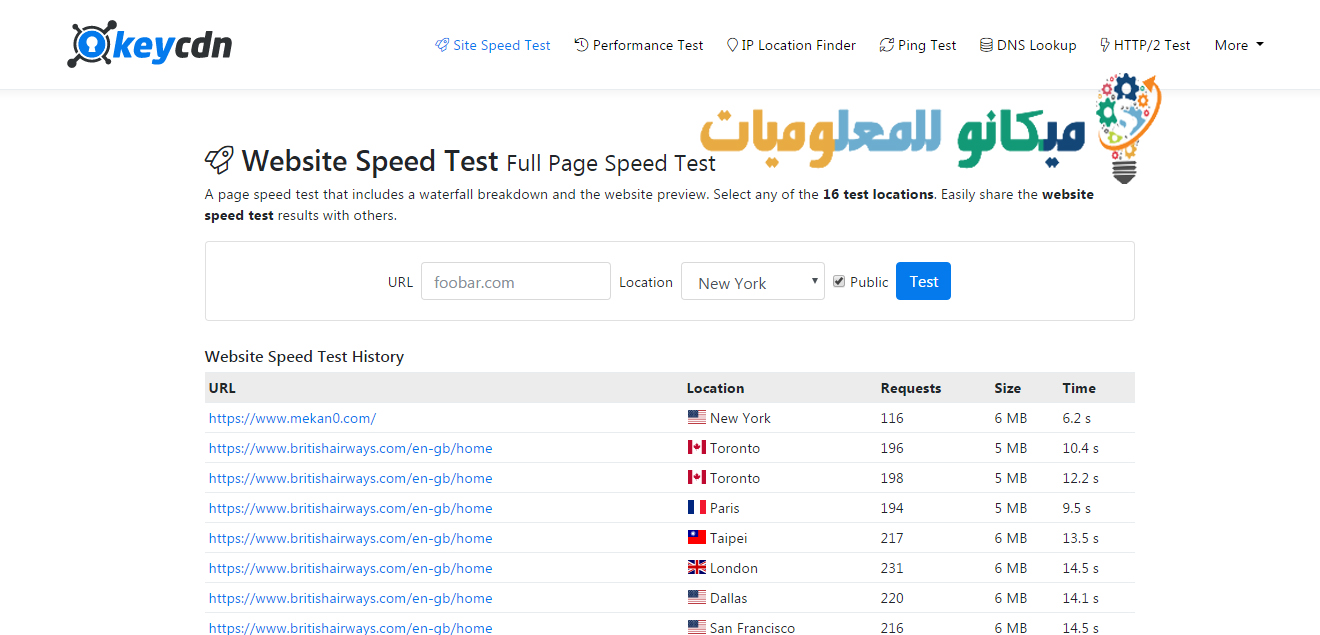Open the Performance Test page

[647, 45]
